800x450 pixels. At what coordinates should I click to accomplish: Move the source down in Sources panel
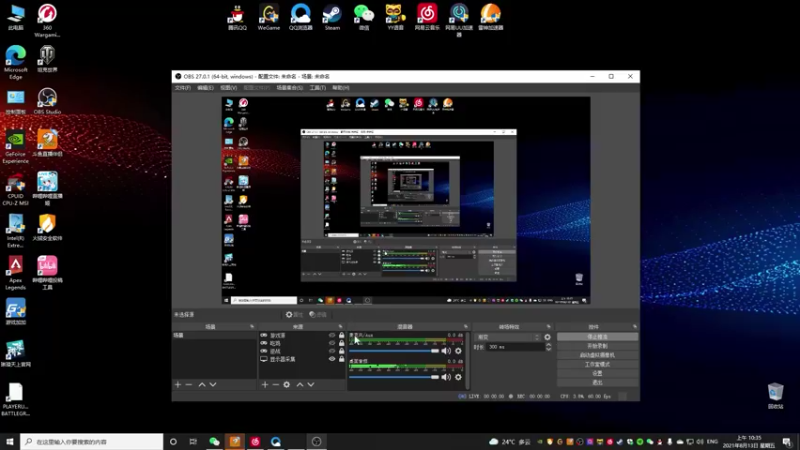click(x=311, y=384)
